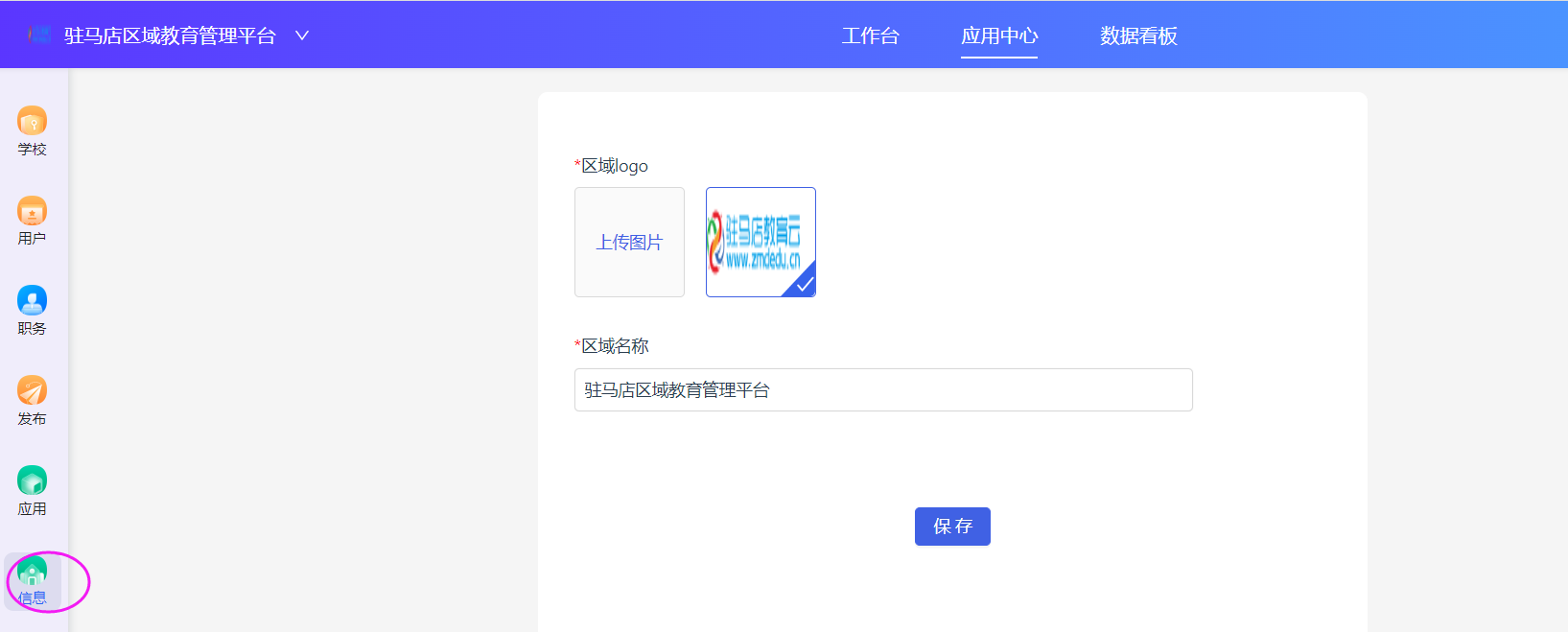Viewport: 1568px width, 632px height.
Task: Open the 应用 sidebar icon
Action: [x=32, y=480]
